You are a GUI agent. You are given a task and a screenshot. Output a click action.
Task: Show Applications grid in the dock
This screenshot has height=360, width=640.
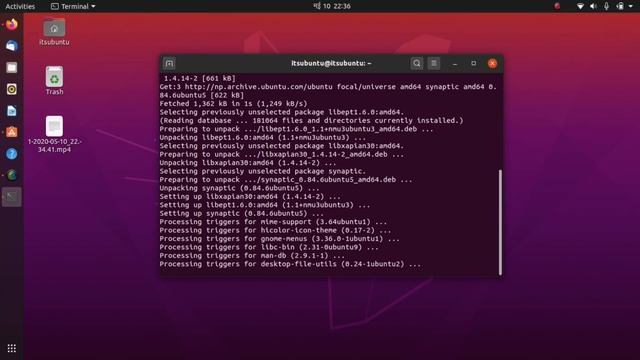[11, 348]
